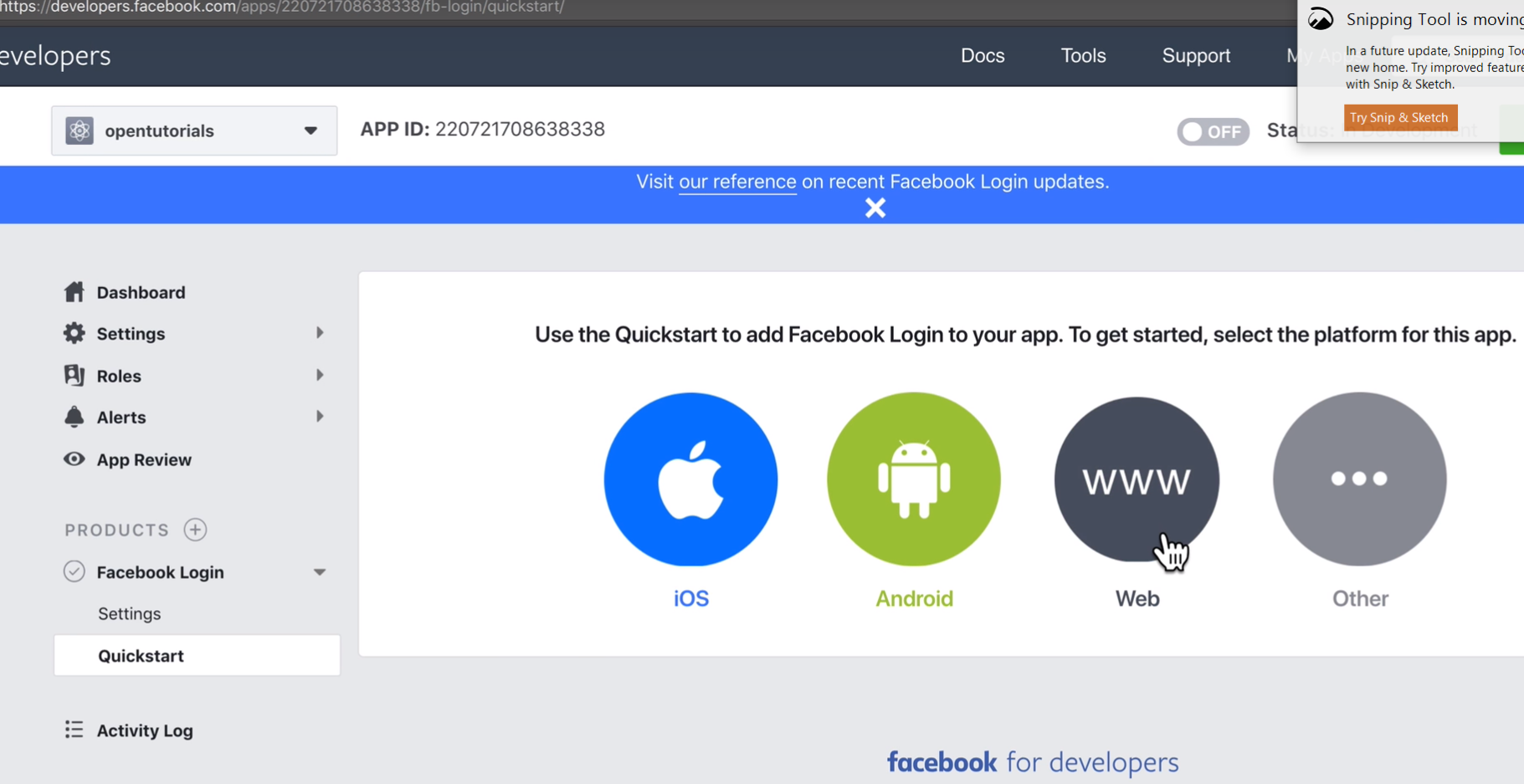Expand the Roles submenu arrow
1524x784 pixels.
[x=320, y=375]
